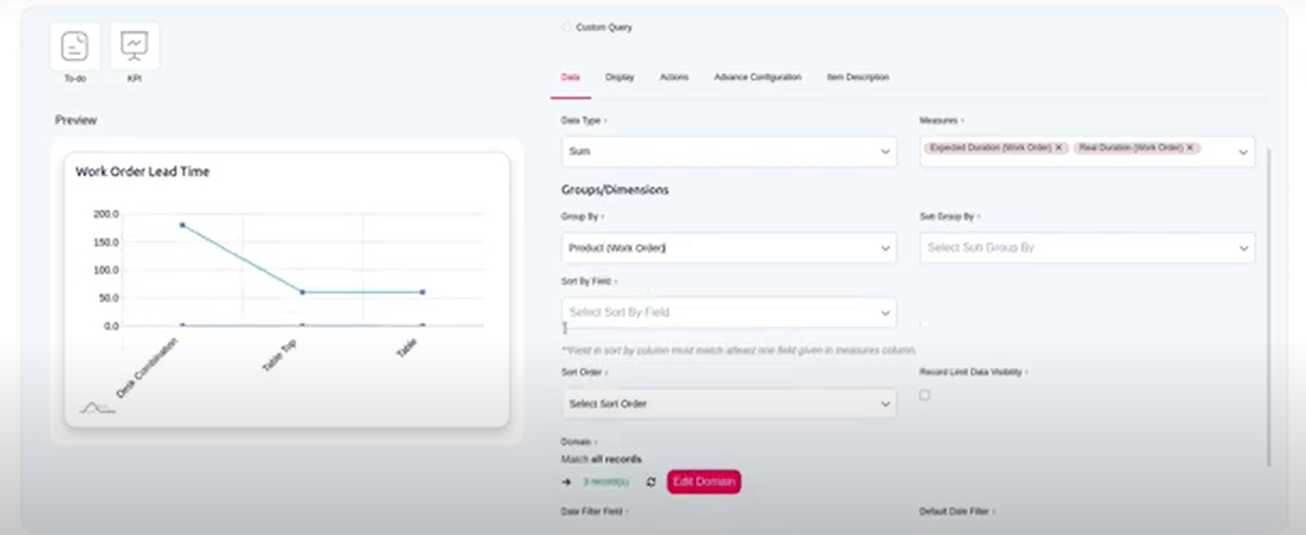Image resolution: width=1306 pixels, height=535 pixels.
Task: Remove the Real Duration (Work Order) measure tag
Action: tap(1190, 148)
